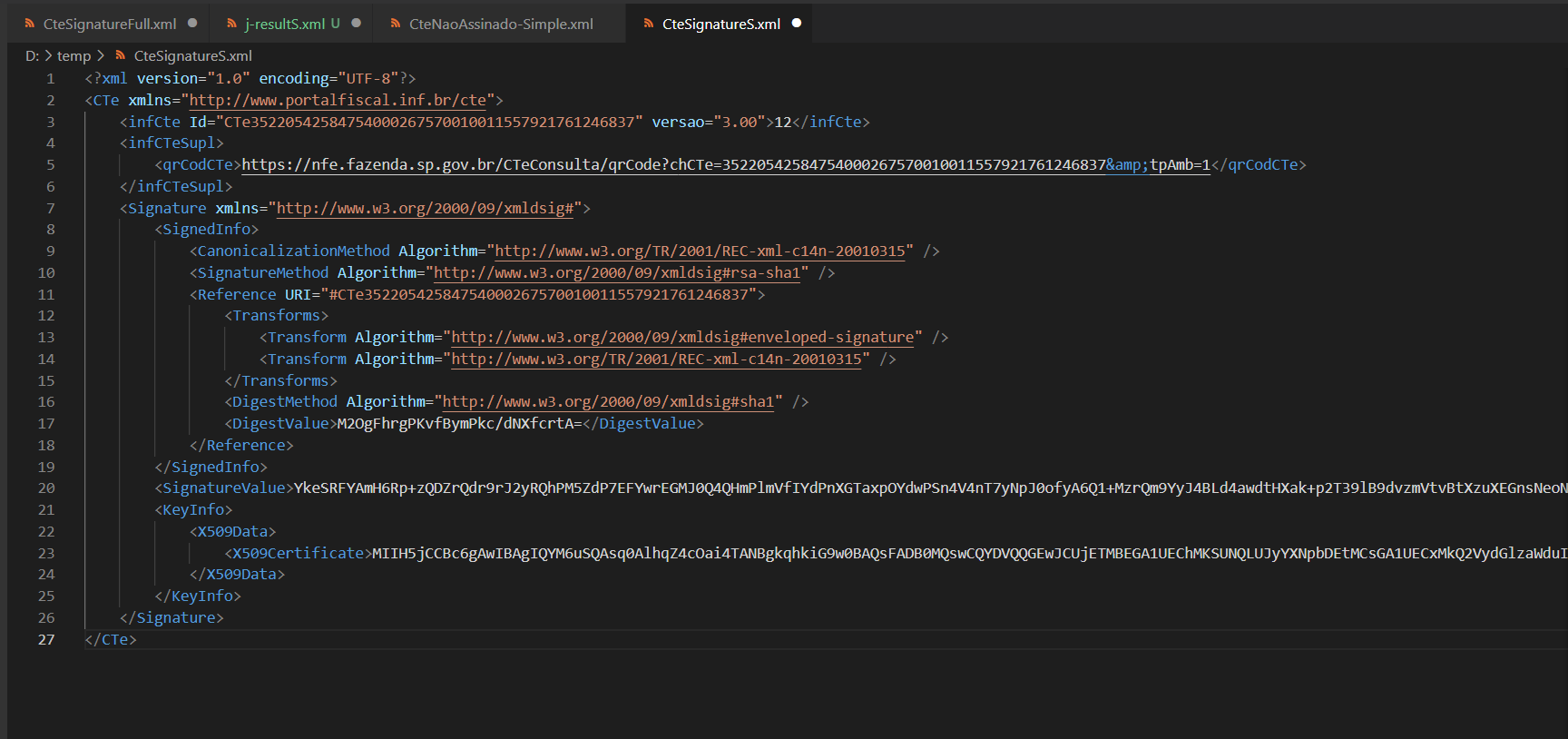
Task: Click the opening infCTeSupl tag
Action: click(x=171, y=143)
